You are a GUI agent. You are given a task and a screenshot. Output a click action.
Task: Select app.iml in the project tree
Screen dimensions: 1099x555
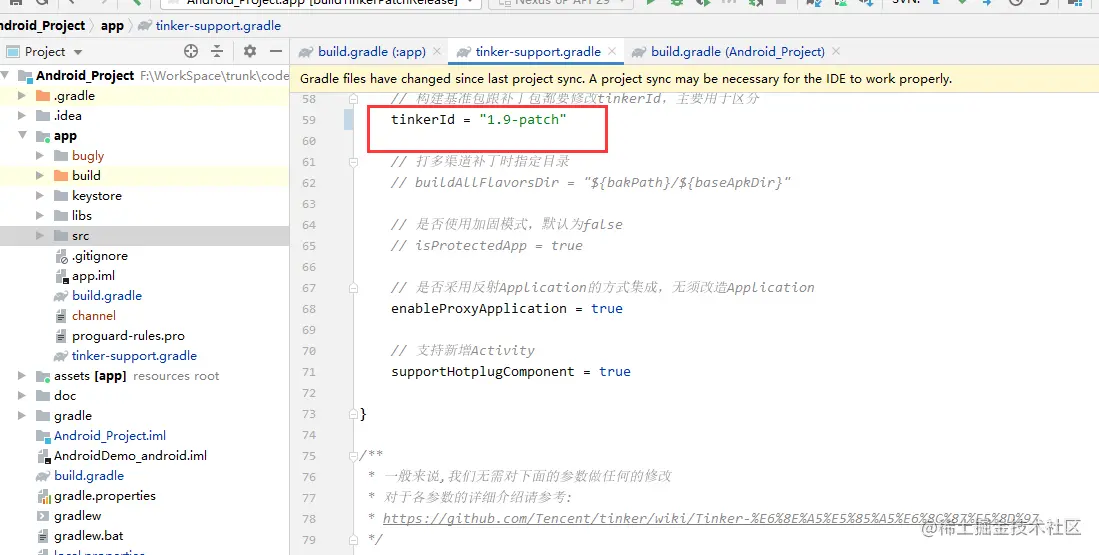(x=93, y=275)
